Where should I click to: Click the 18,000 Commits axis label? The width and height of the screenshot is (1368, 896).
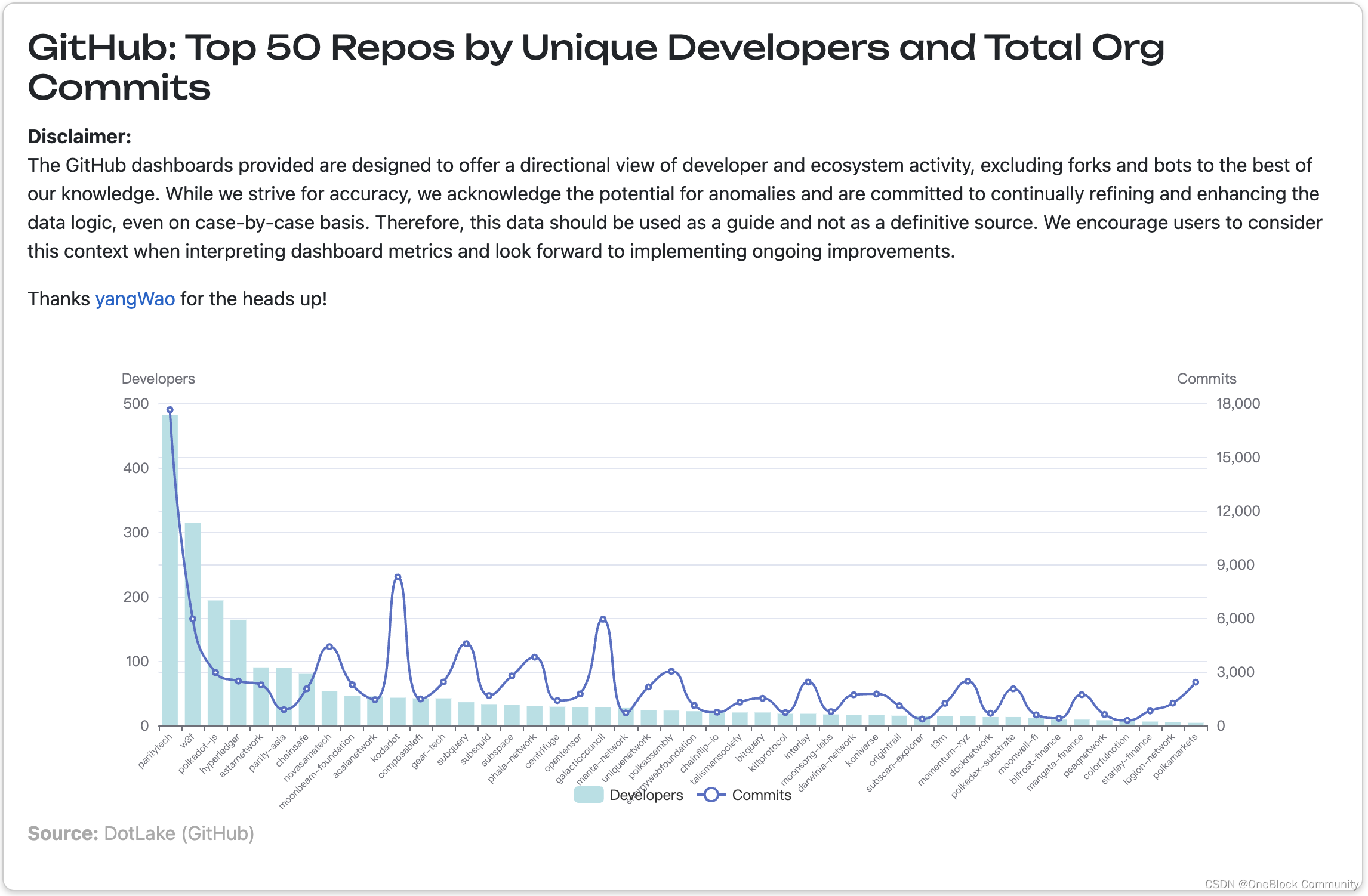(x=1238, y=404)
